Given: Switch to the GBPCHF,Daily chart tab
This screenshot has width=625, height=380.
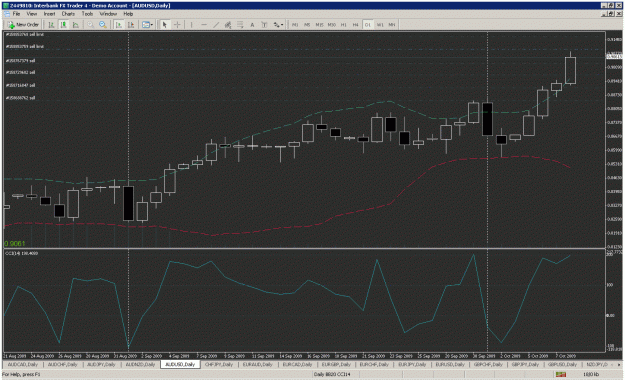Looking at the screenshot, I should [x=488, y=364].
